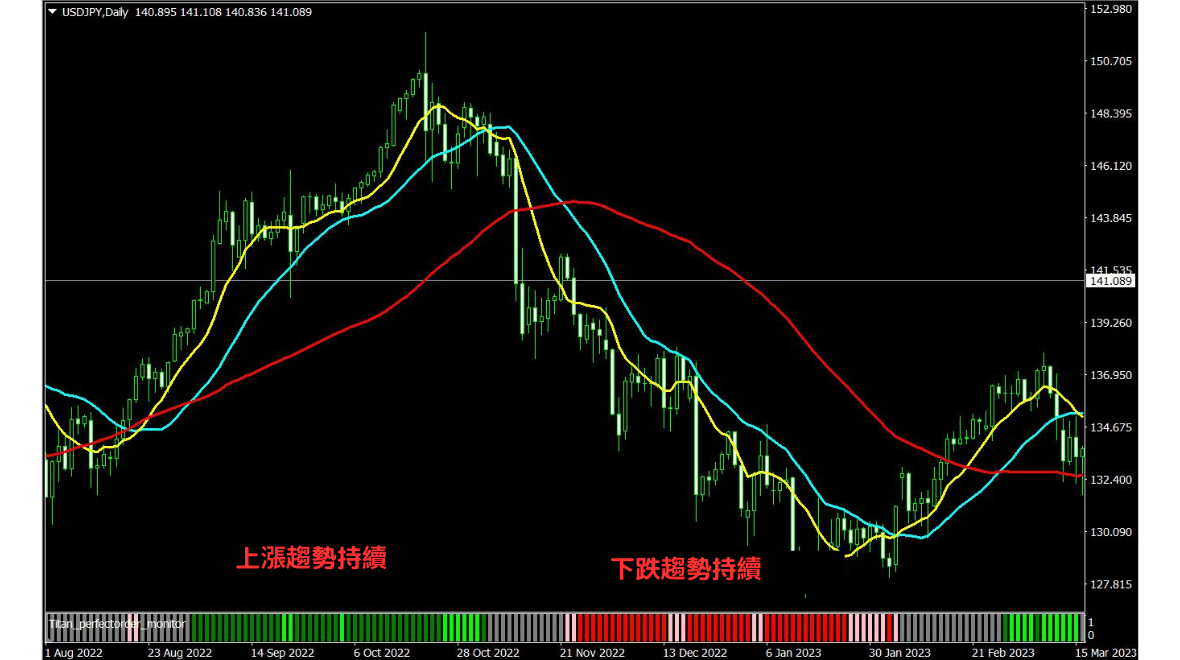Click the 13 Dec 2022 date label
The width and height of the screenshot is (1180, 660).
click(x=695, y=652)
